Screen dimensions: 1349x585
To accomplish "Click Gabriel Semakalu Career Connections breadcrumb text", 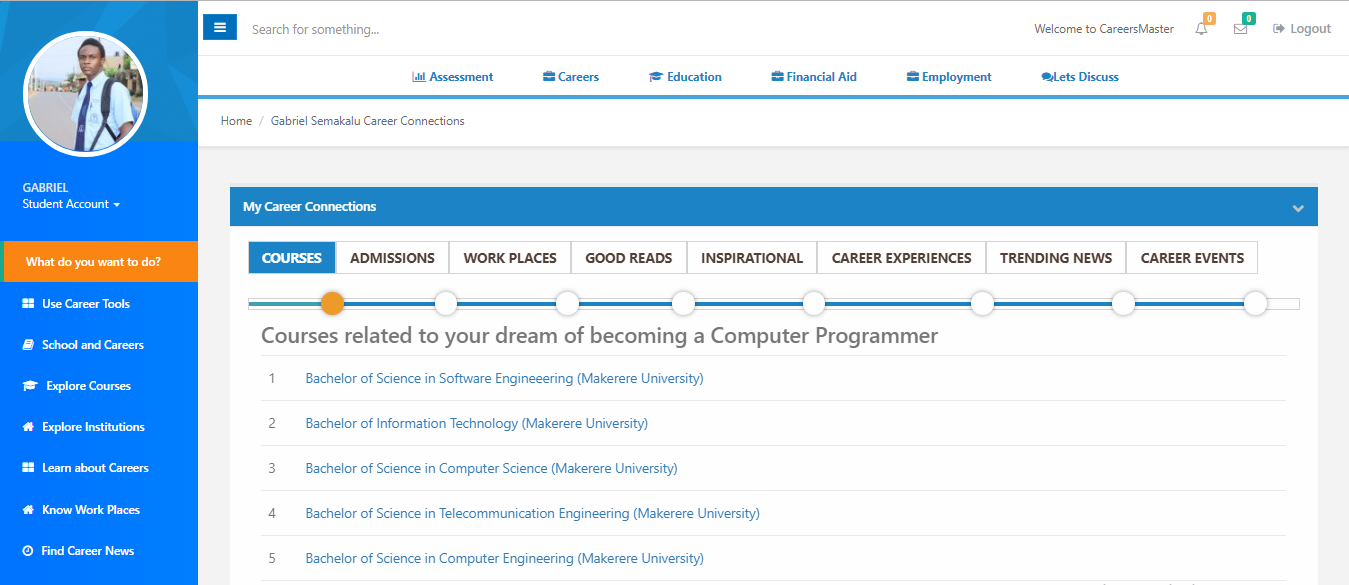I will coord(367,121).
